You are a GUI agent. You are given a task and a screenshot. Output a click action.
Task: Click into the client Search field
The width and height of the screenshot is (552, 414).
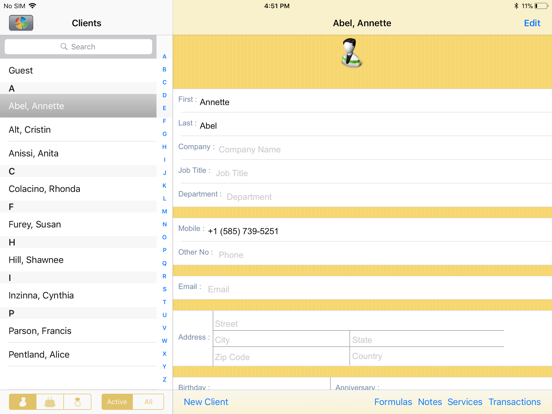(78, 46)
